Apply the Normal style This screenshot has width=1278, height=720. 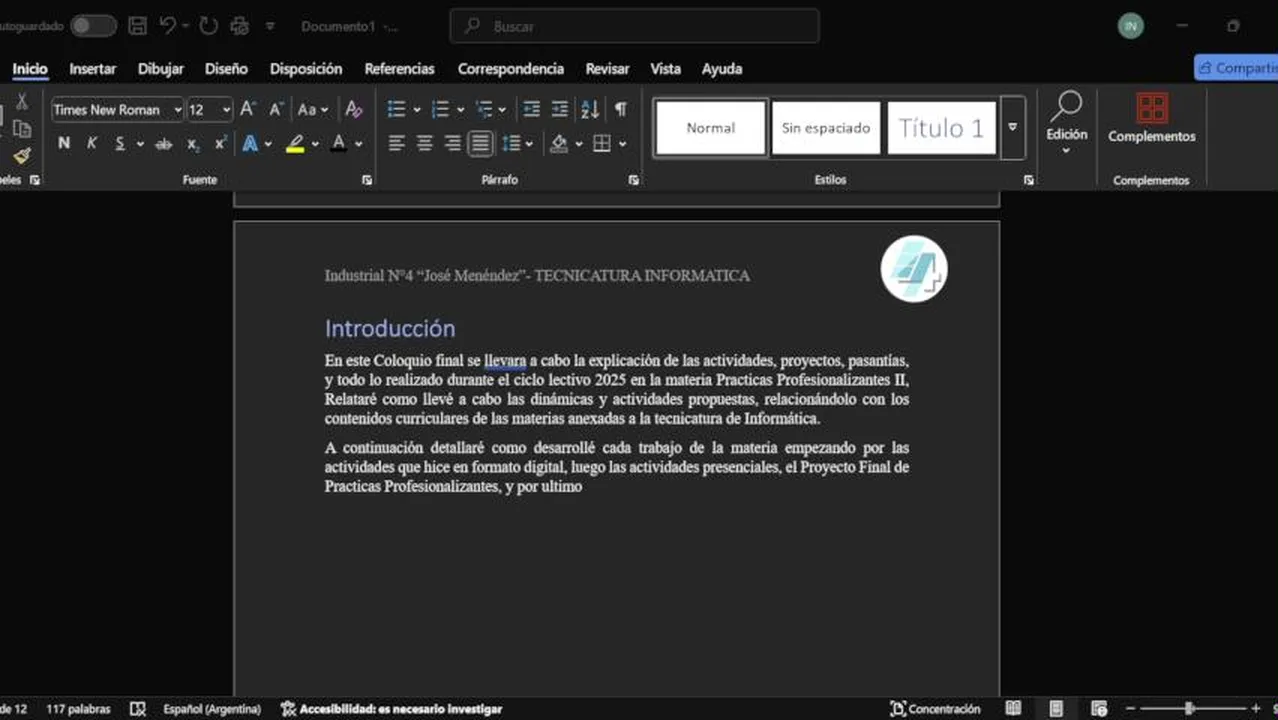click(x=711, y=128)
